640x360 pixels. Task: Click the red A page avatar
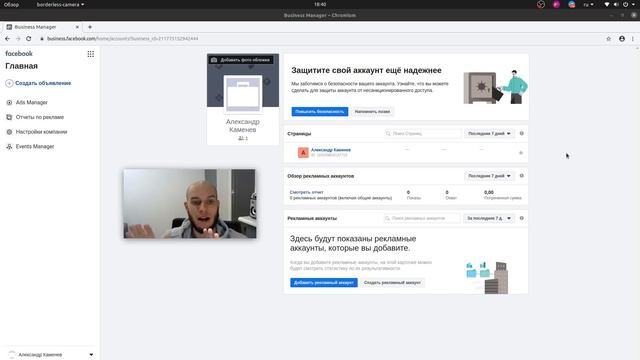(303, 153)
